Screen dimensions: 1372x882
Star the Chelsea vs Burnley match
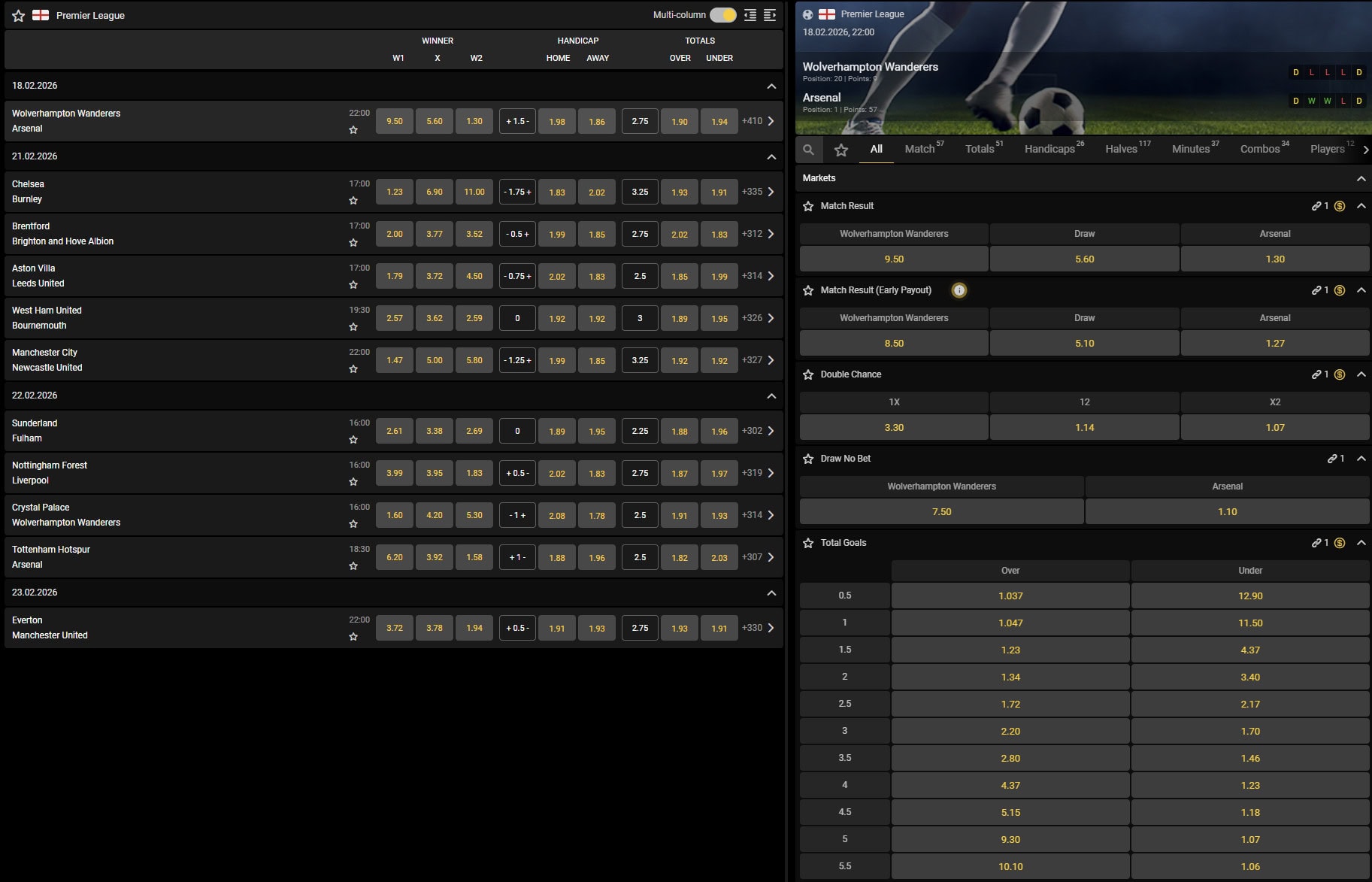click(353, 201)
